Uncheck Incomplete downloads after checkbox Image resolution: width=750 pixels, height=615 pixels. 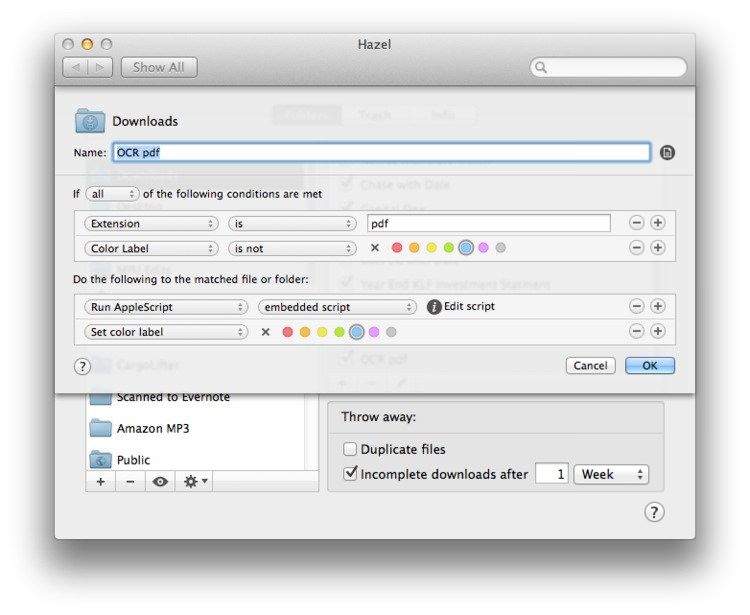click(350, 474)
